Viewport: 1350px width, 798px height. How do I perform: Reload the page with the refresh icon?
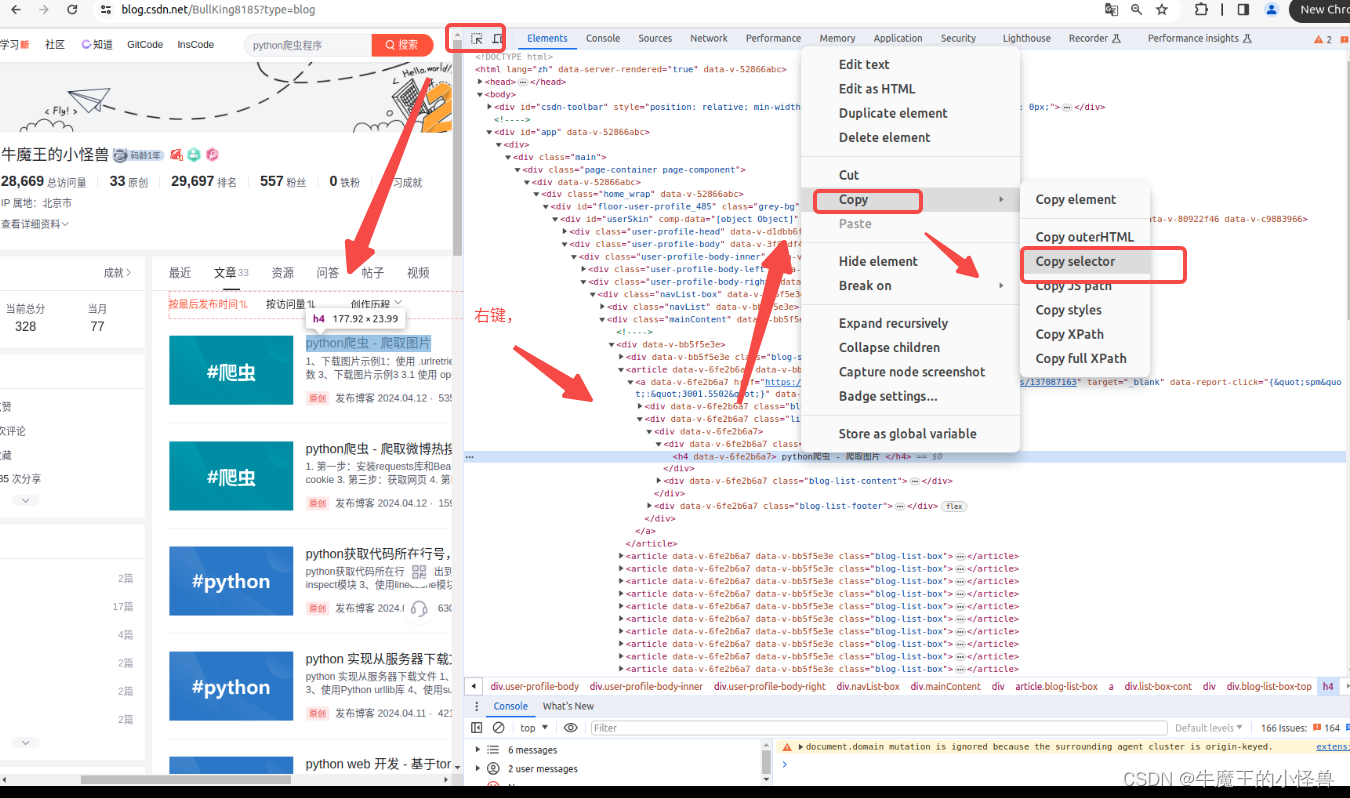click(72, 9)
